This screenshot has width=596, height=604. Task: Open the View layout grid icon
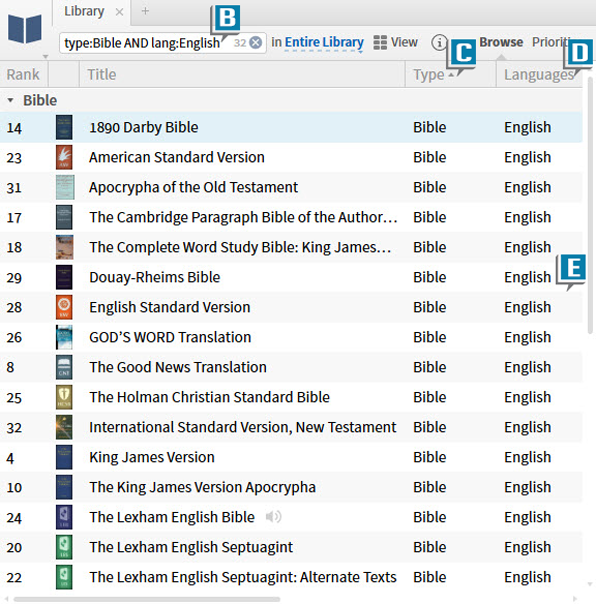coord(380,42)
